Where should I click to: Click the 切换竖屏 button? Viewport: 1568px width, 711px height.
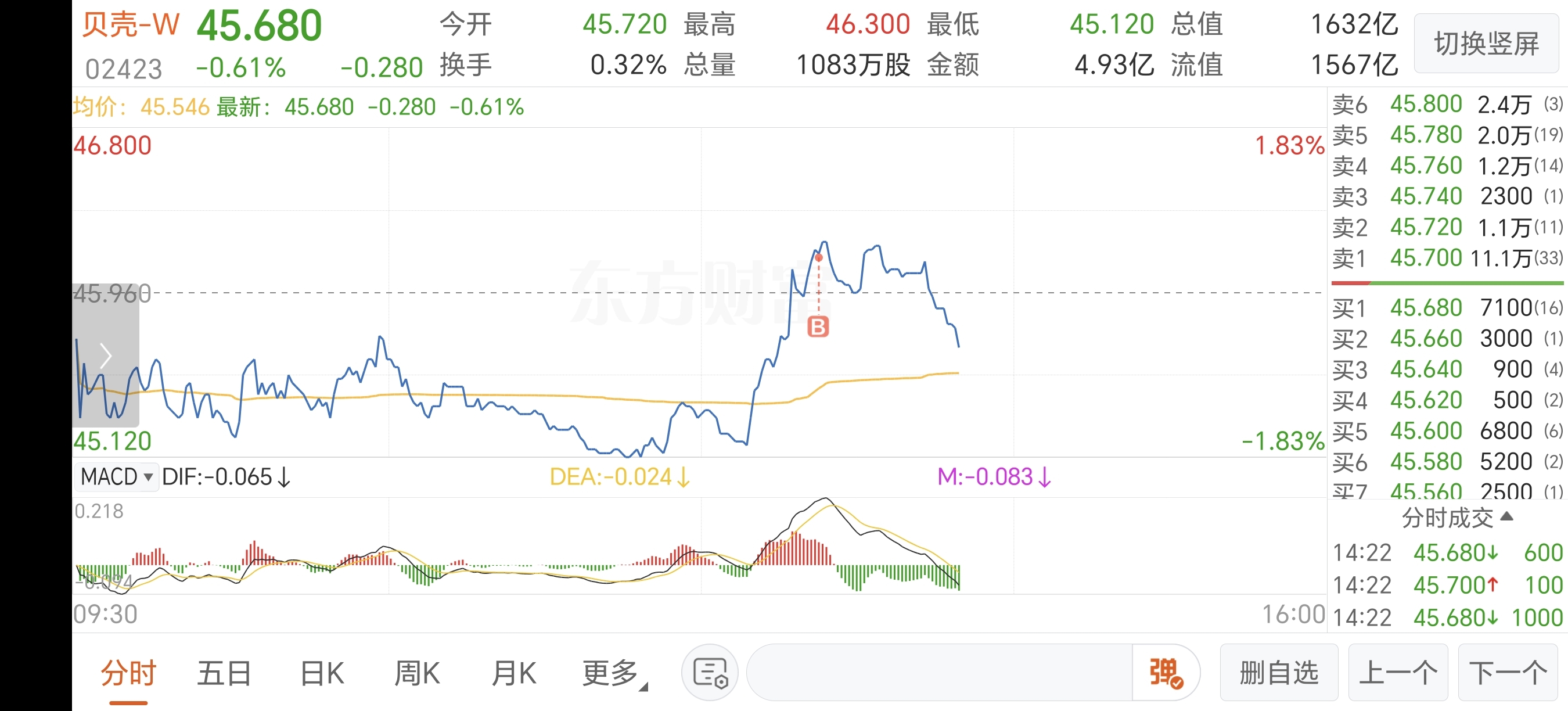click(1486, 44)
